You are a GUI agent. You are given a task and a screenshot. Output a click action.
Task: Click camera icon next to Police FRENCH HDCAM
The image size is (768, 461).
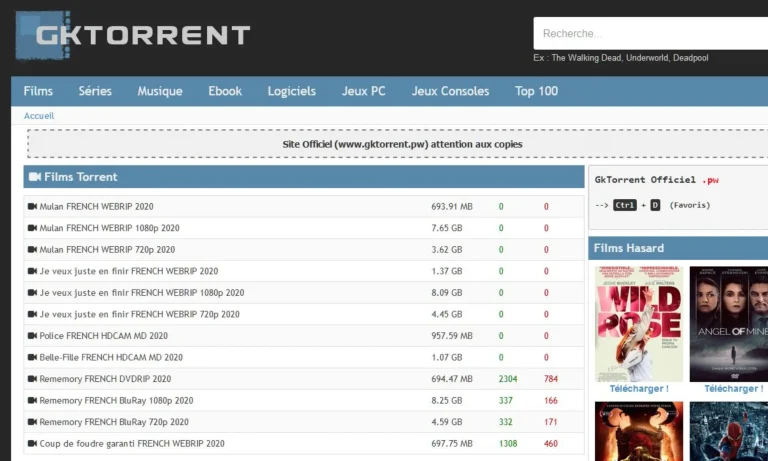pyautogui.click(x=32, y=336)
